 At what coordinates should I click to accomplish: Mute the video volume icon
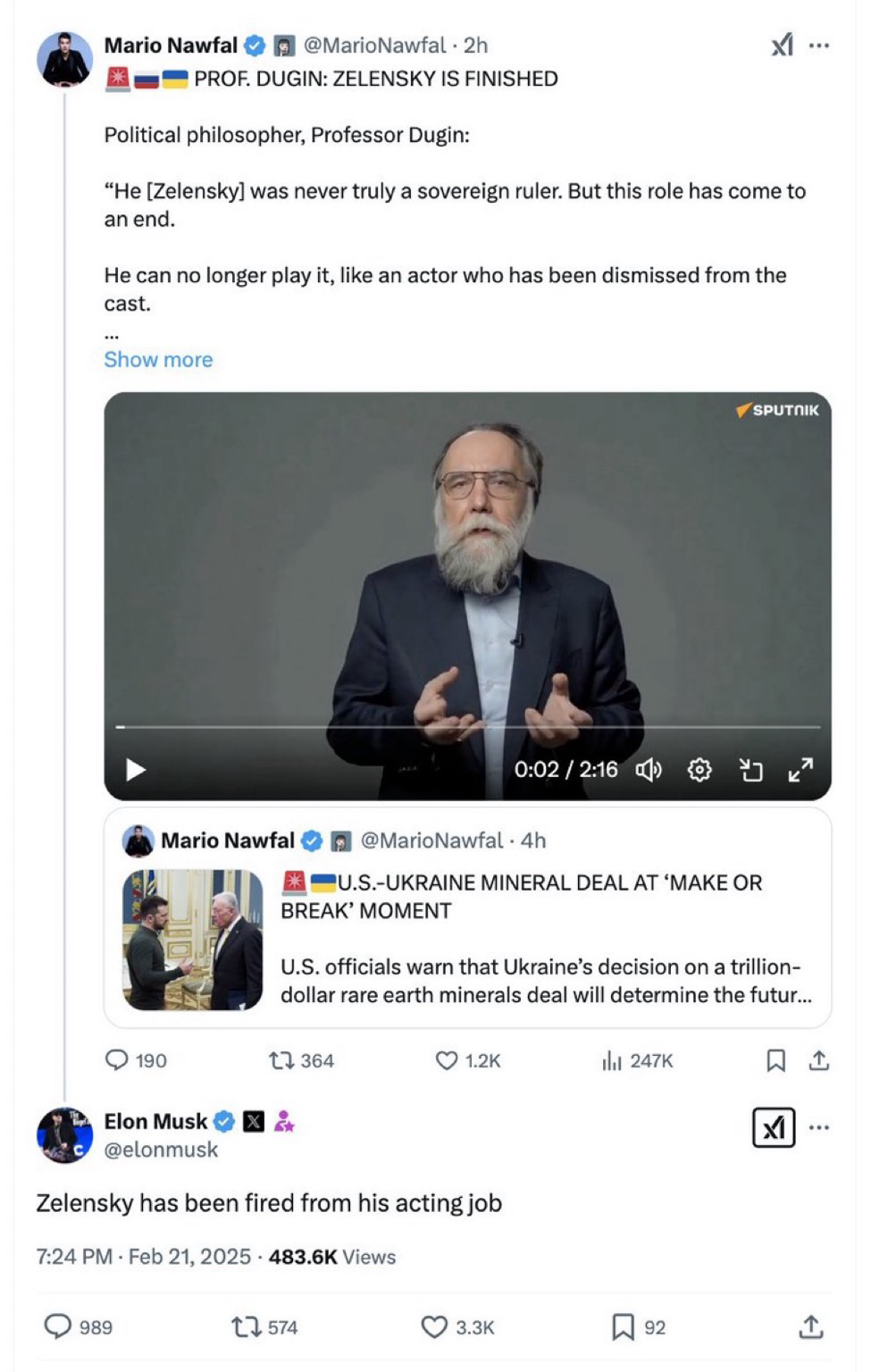tap(649, 769)
